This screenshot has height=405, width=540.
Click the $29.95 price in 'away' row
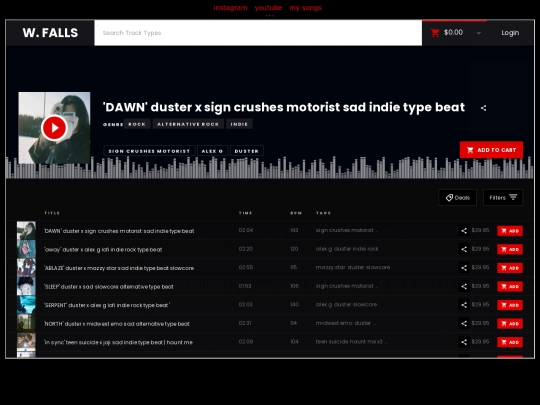pos(480,249)
